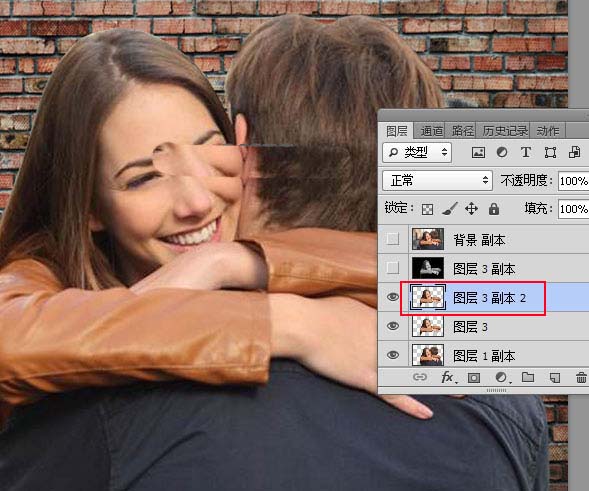Image resolution: width=589 pixels, height=491 pixels.
Task: Create a new layer icon
Action: (x=555, y=377)
